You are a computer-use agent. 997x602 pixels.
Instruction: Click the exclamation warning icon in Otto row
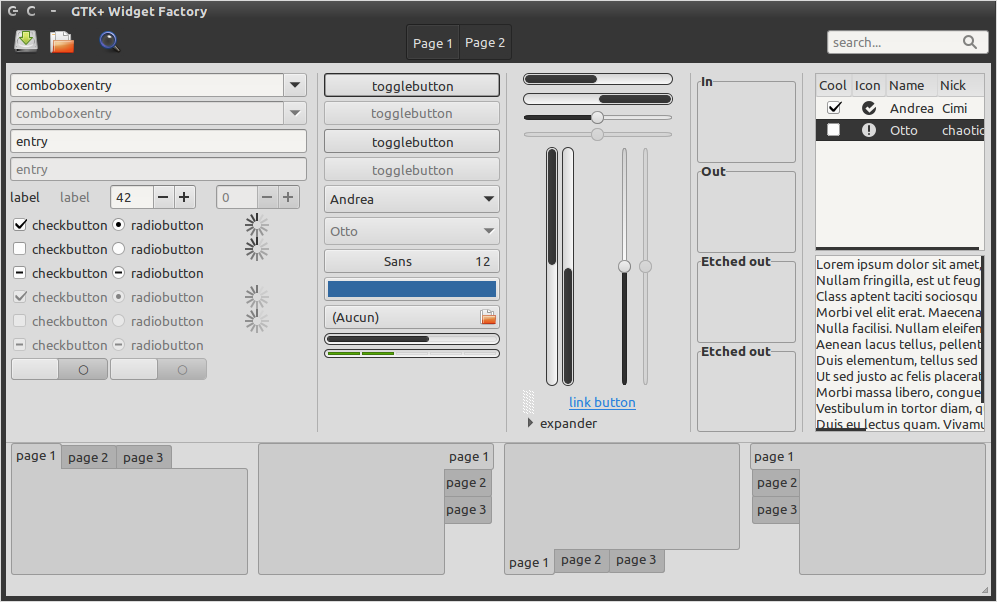click(x=869, y=130)
